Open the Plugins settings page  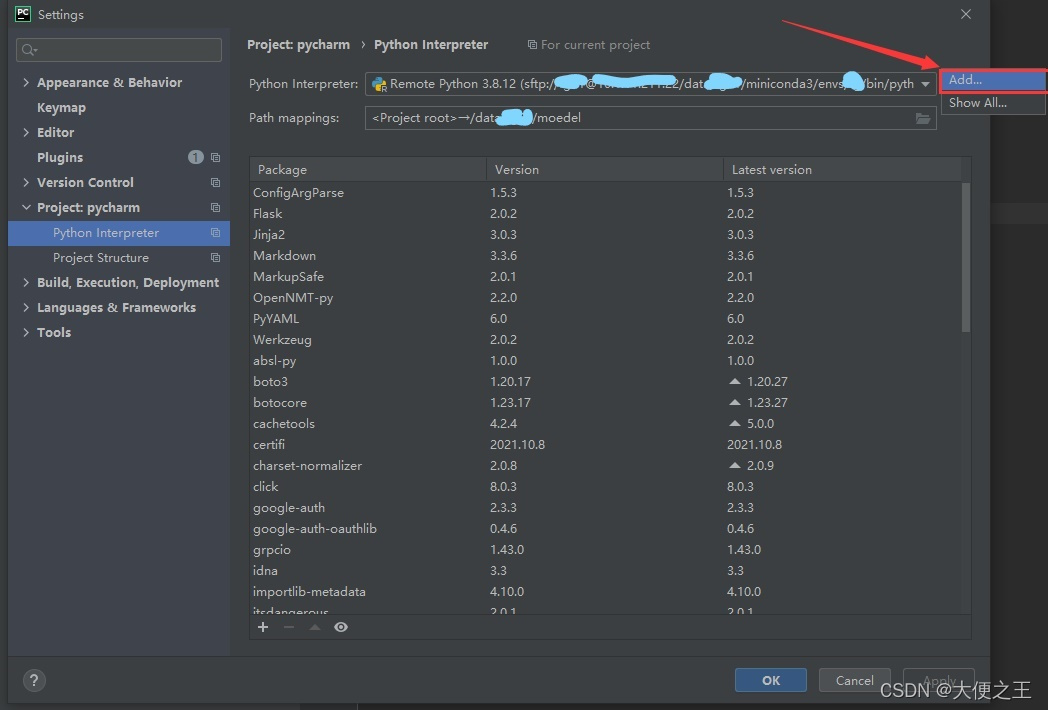(60, 158)
